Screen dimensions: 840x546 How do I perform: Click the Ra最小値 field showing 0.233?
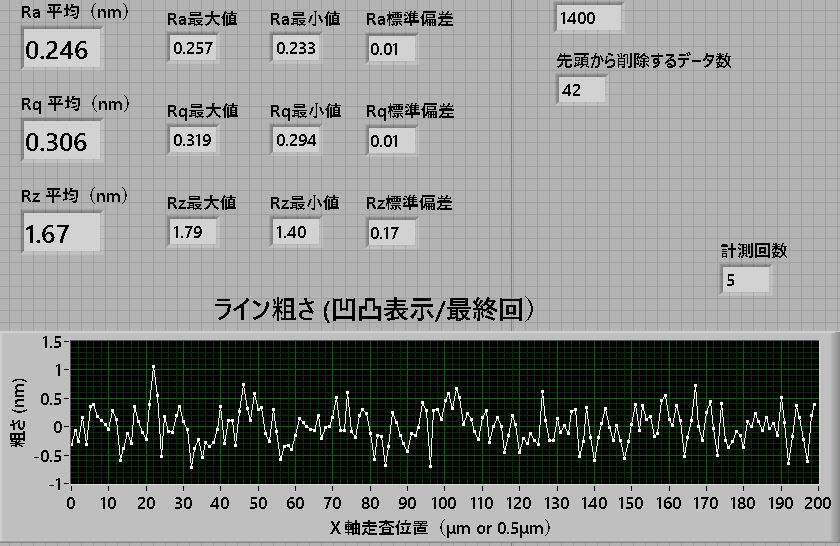point(296,48)
